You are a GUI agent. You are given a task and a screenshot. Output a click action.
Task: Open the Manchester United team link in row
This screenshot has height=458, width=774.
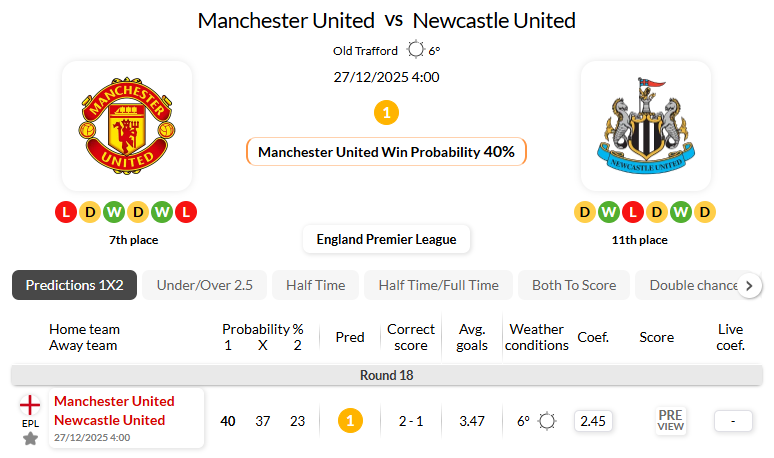click(114, 401)
